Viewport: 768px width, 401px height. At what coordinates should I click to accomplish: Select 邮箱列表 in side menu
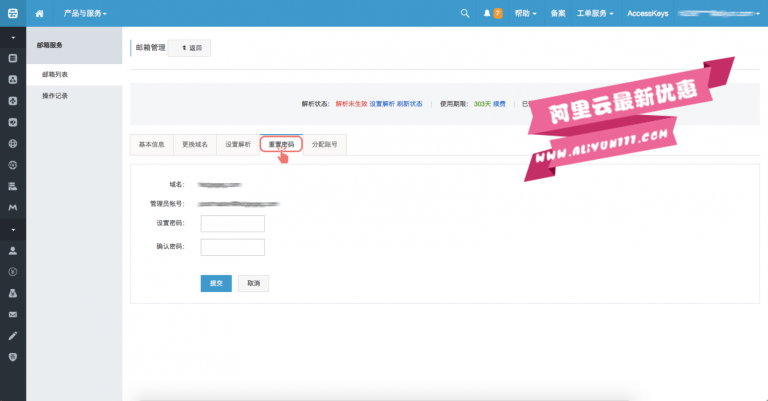74,74
